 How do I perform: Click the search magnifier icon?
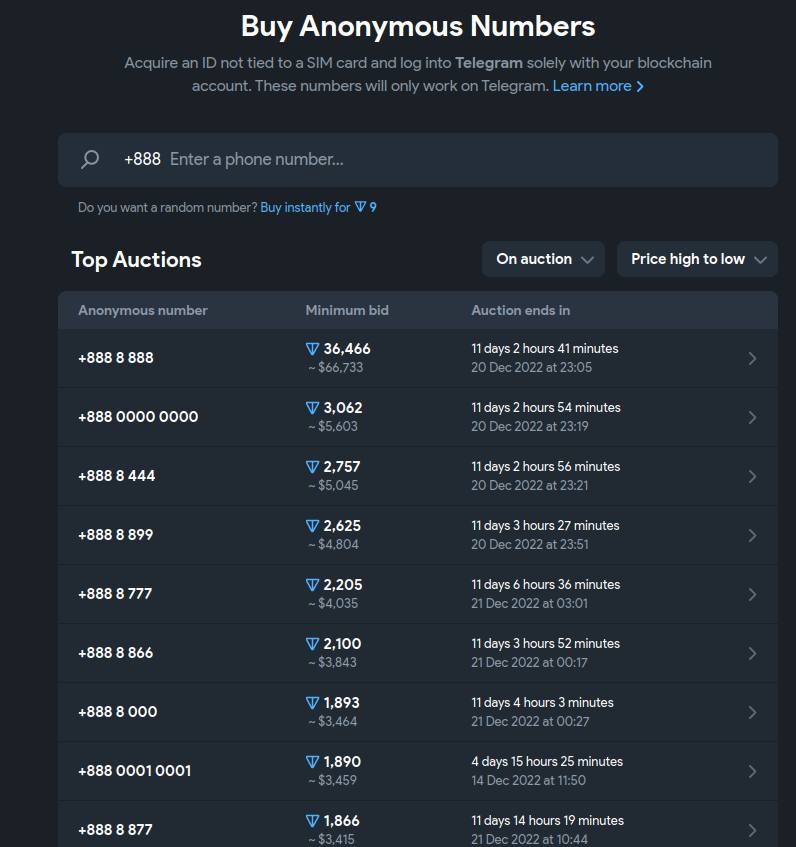(x=90, y=159)
